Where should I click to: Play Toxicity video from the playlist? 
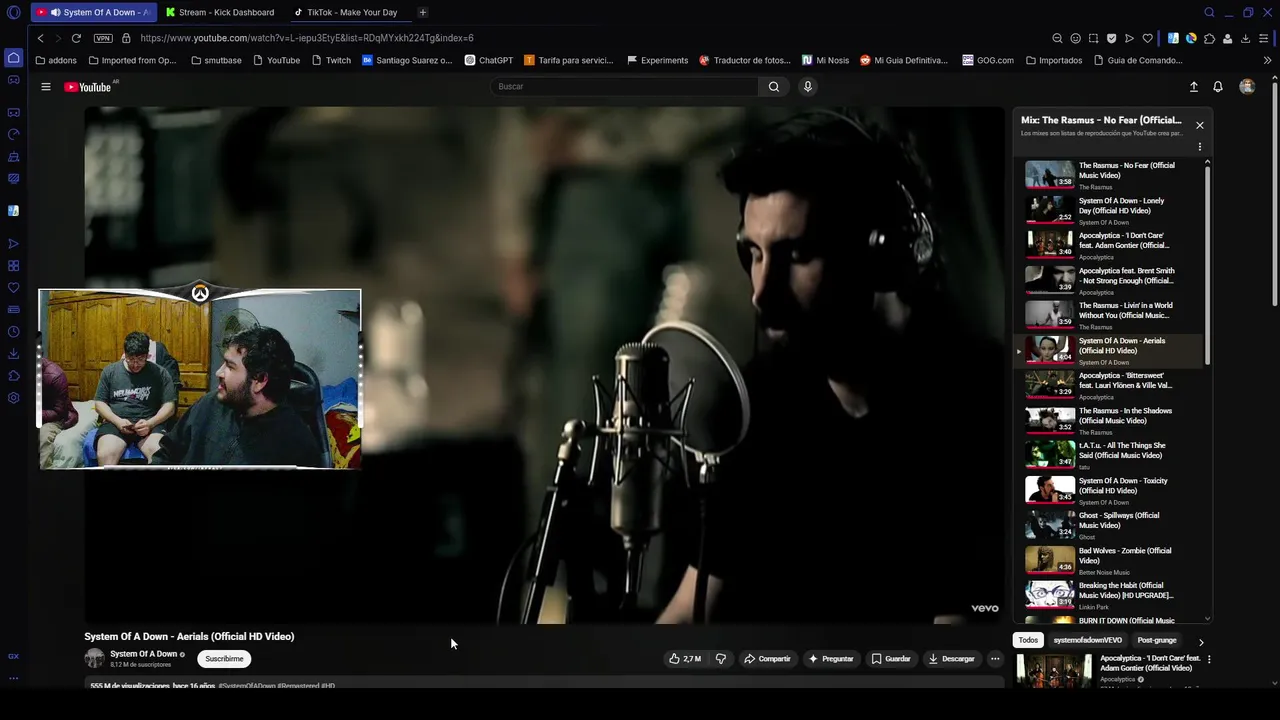click(1110, 490)
